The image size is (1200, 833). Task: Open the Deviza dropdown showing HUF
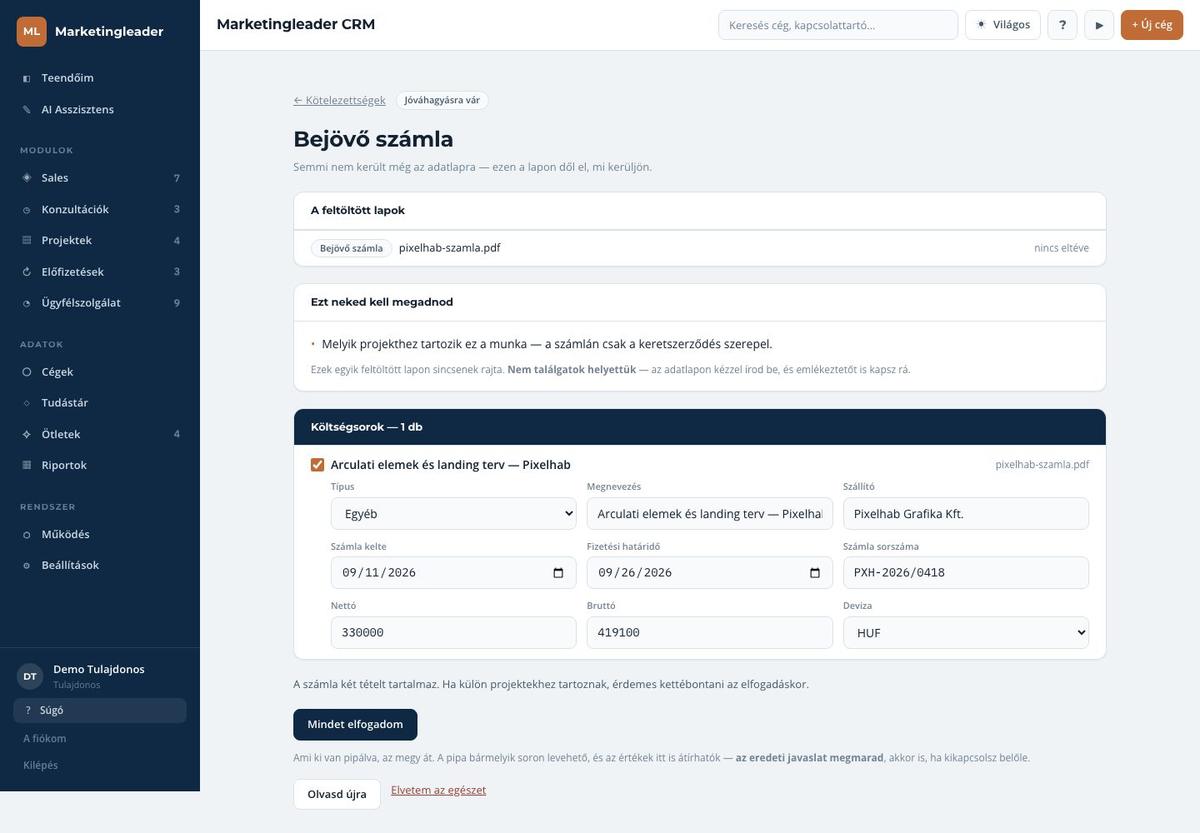(966, 633)
